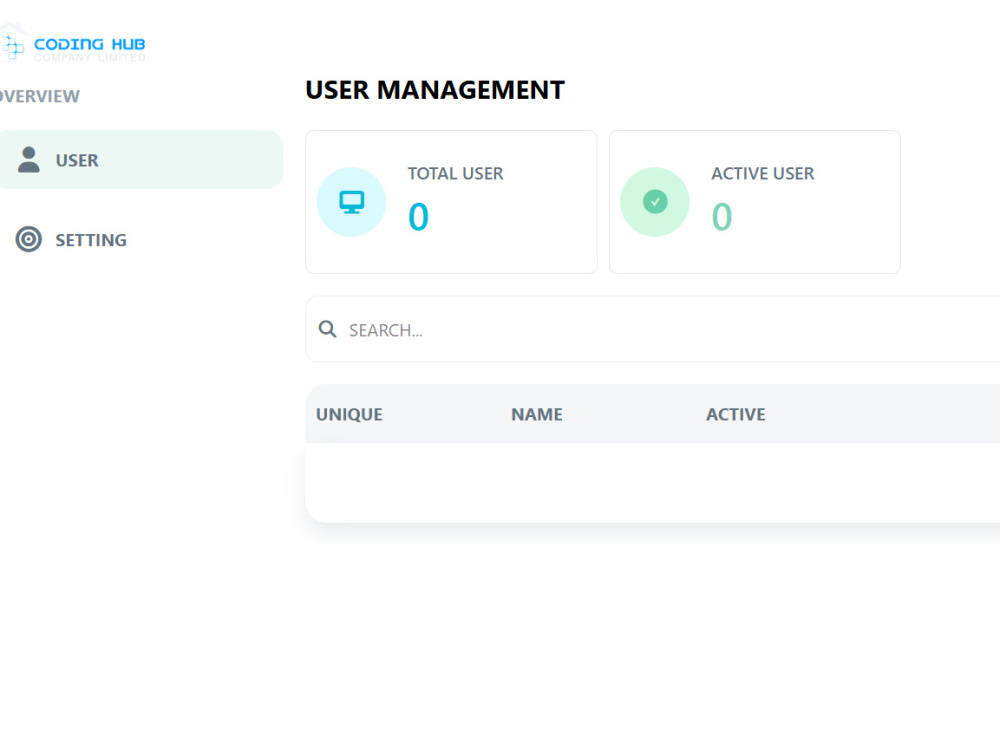Image resolution: width=1000 pixels, height=749 pixels.
Task: Focus the SEARCH... input field
Action: 670,330
